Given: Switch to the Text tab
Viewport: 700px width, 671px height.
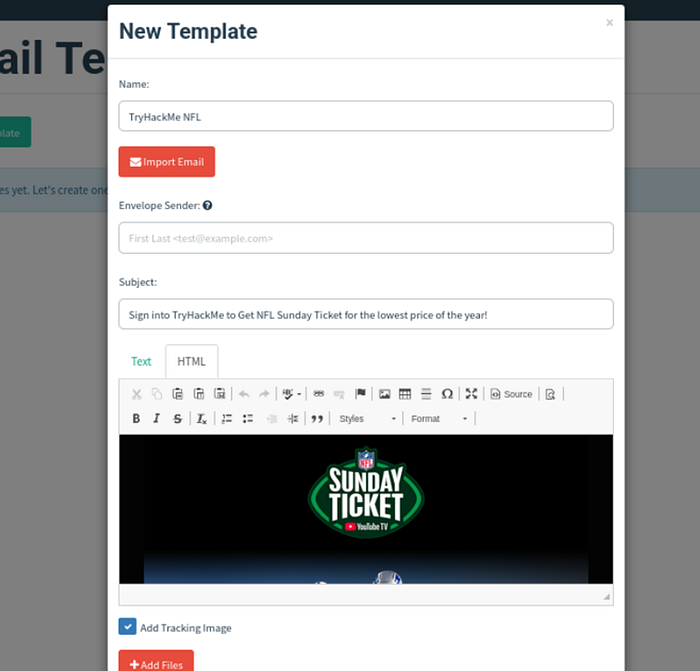Looking at the screenshot, I should pos(141,361).
